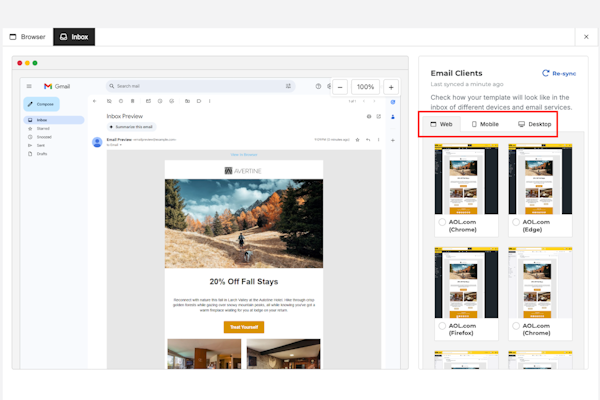600x400 pixels.
Task: Select the Web clients tab
Action: tap(441, 124)
